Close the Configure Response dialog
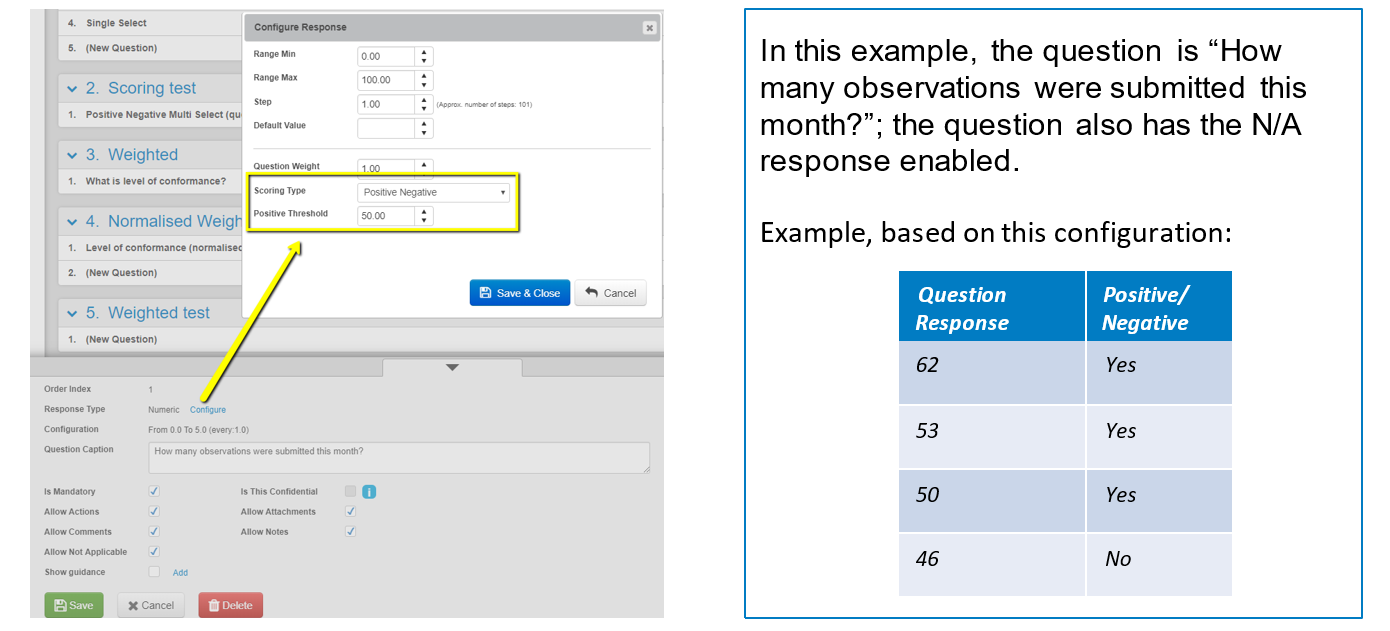Image resolution: width=1390 pixels, height=631 pixels. click(649, 27)
